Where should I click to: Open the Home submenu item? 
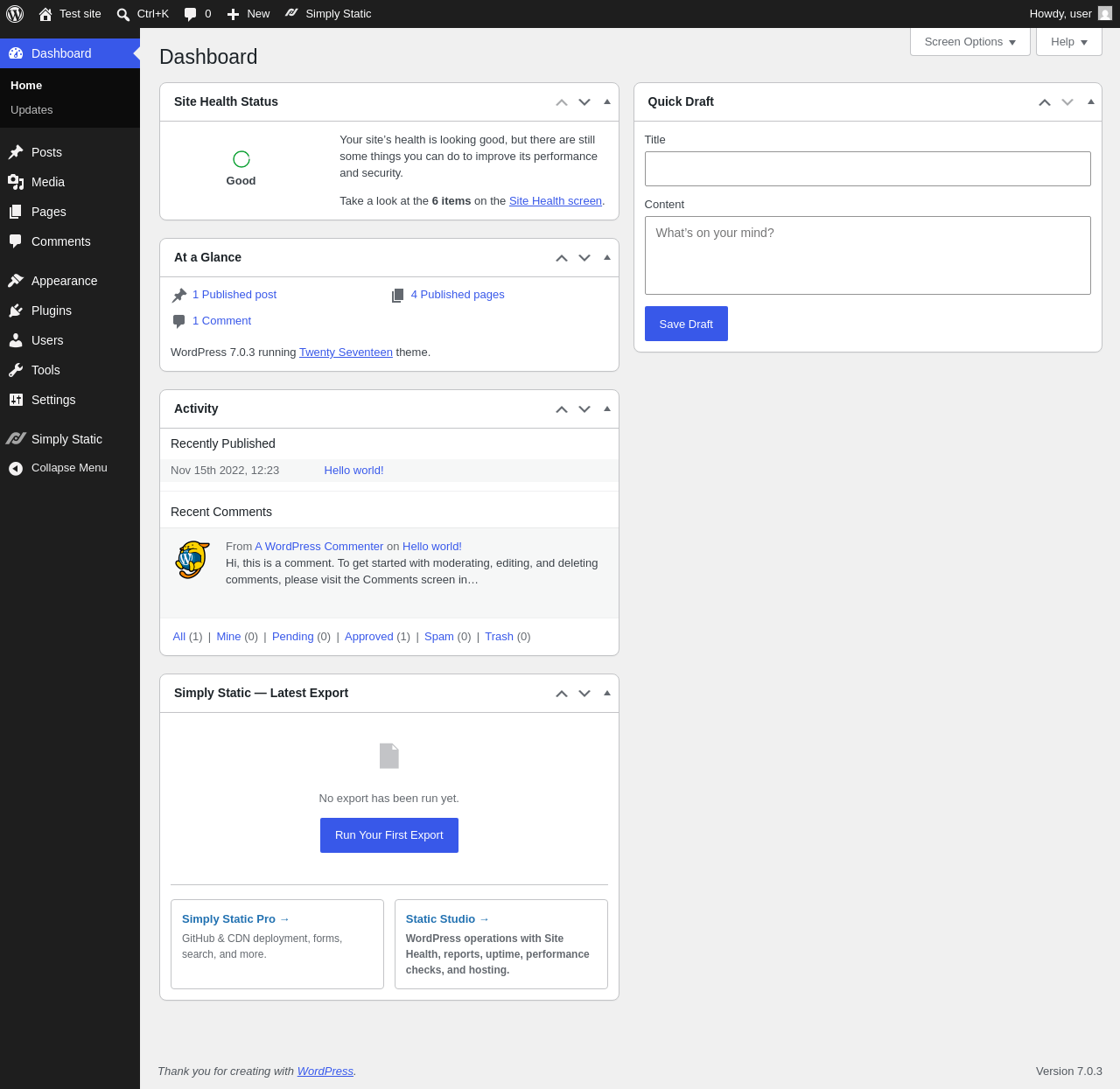click(26, 86)
